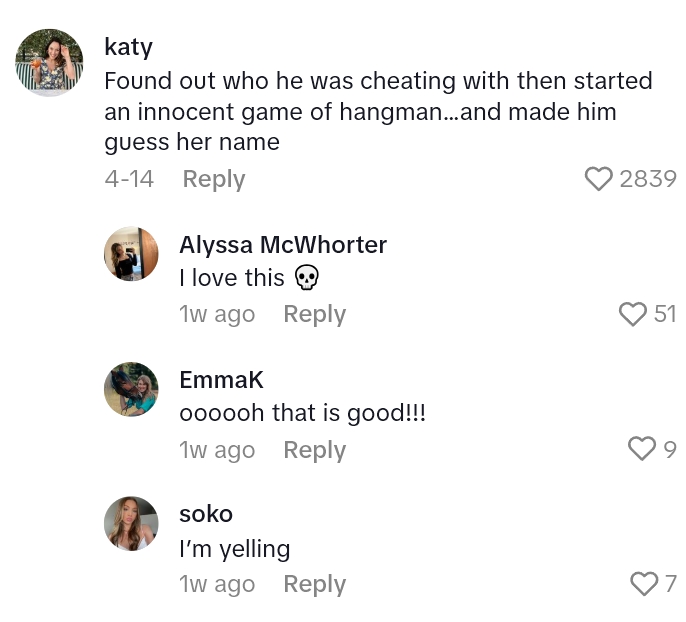Go to Alyssa McWhorter's profile via name

(282, 244)
